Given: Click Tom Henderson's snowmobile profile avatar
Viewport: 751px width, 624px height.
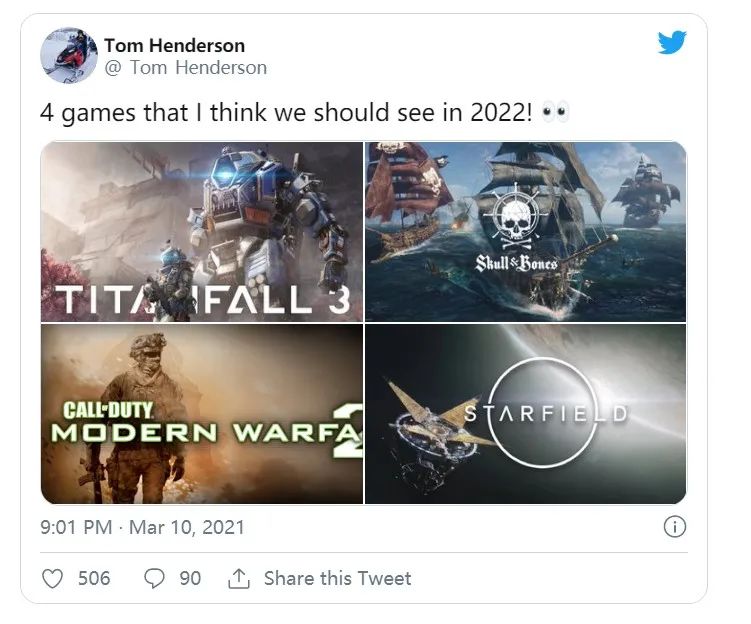Looking at the screenshot, I should [x=68, y=55].
